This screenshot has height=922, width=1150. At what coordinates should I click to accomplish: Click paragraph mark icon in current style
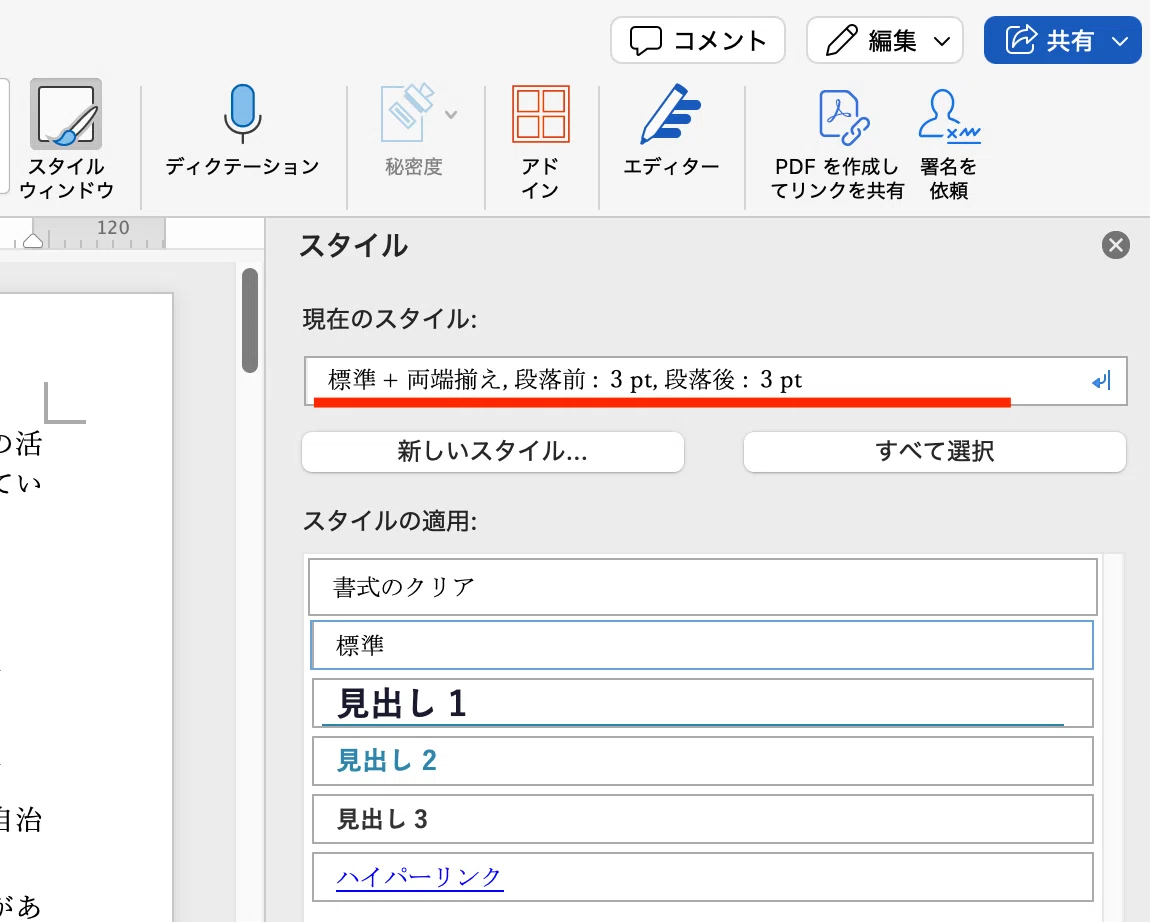(x=1102, y=381)
